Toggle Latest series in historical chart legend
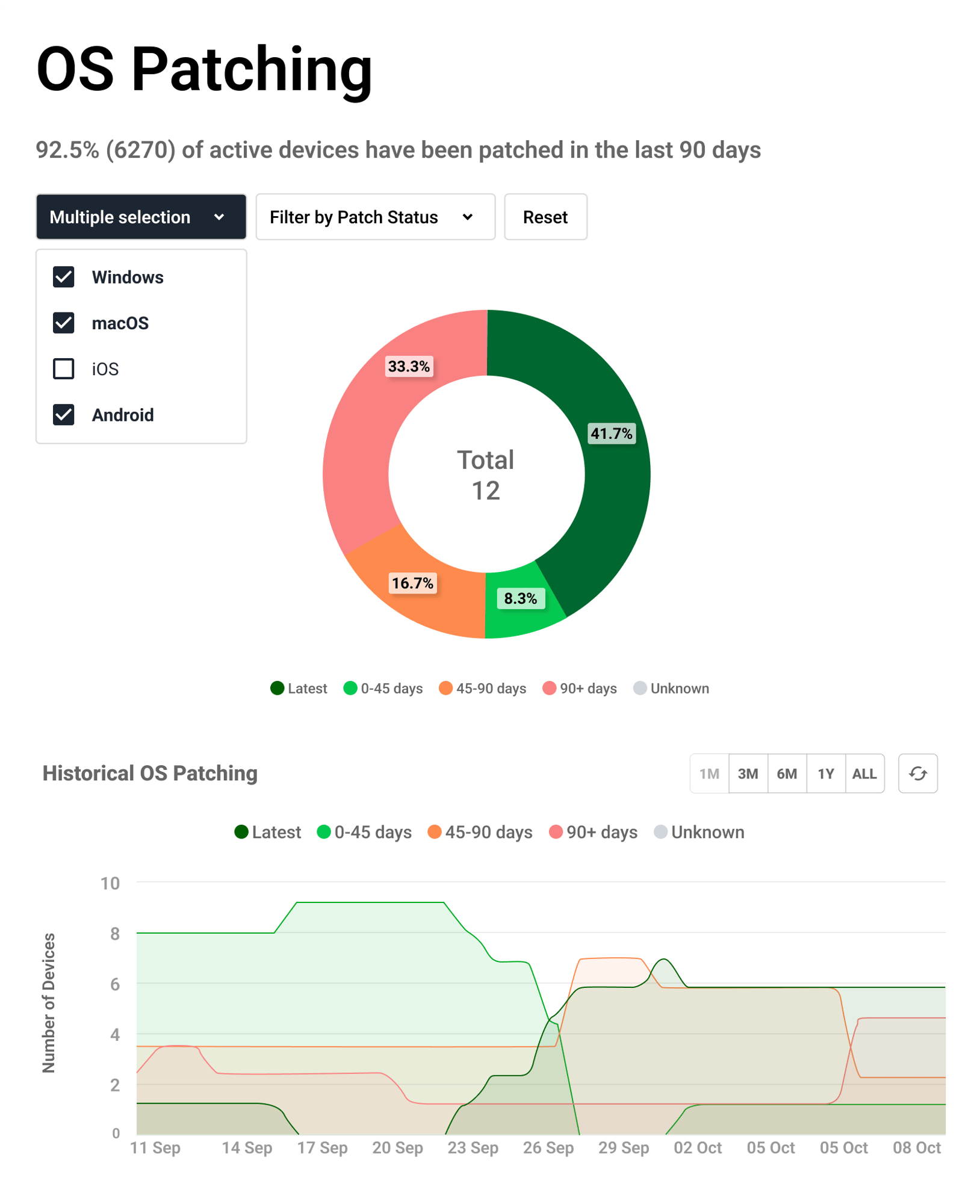980x1204 pixels. (268, 832)
